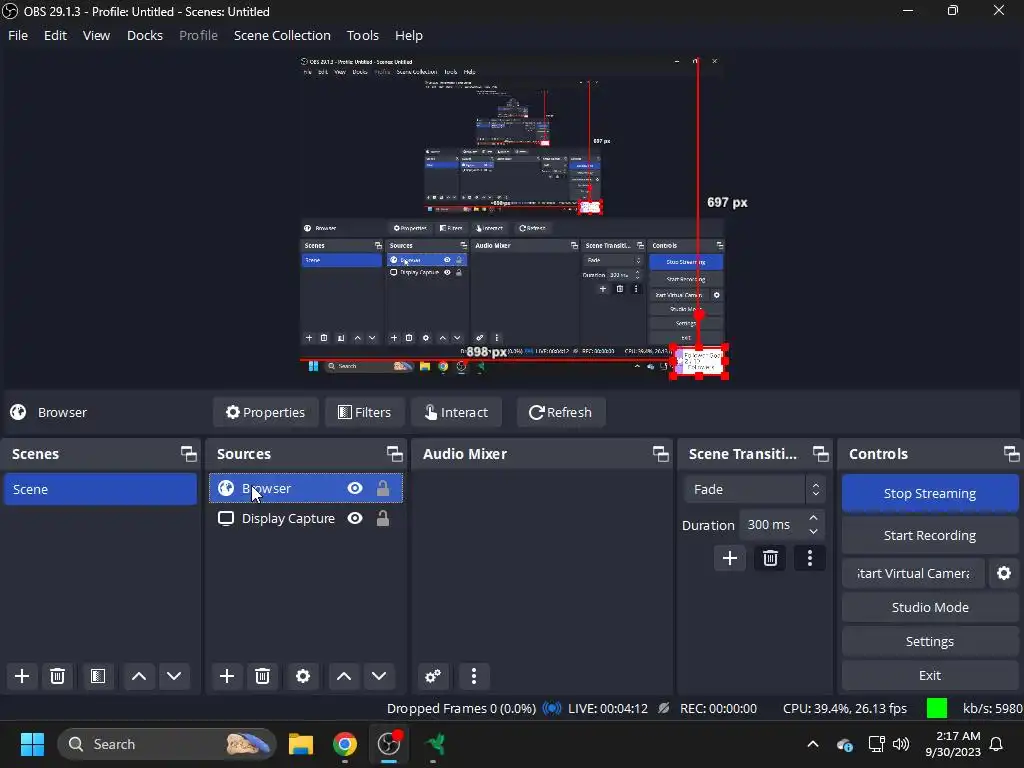Select the Display Capture source row

[306, 519]
